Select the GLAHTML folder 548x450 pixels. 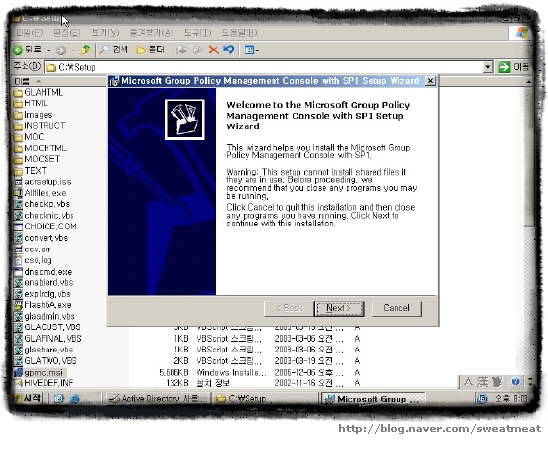(x=38, y=93)
